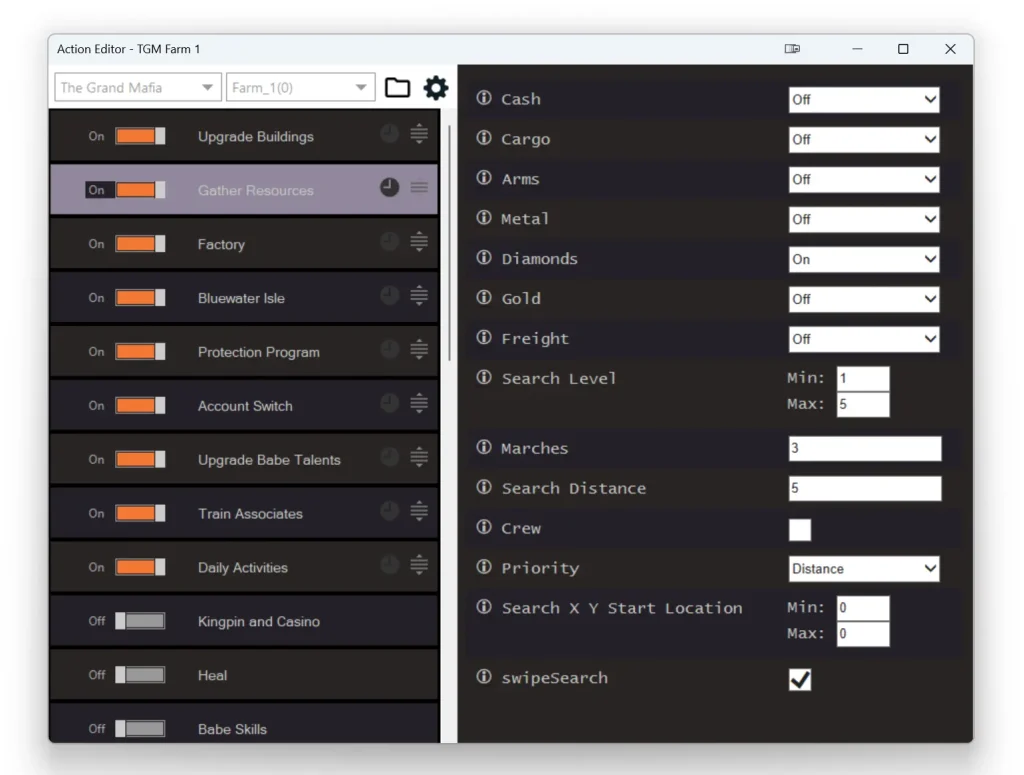Screen dimensions: 1024x775
Task: Click the Search Distance input field
Action: coord(865,488)
